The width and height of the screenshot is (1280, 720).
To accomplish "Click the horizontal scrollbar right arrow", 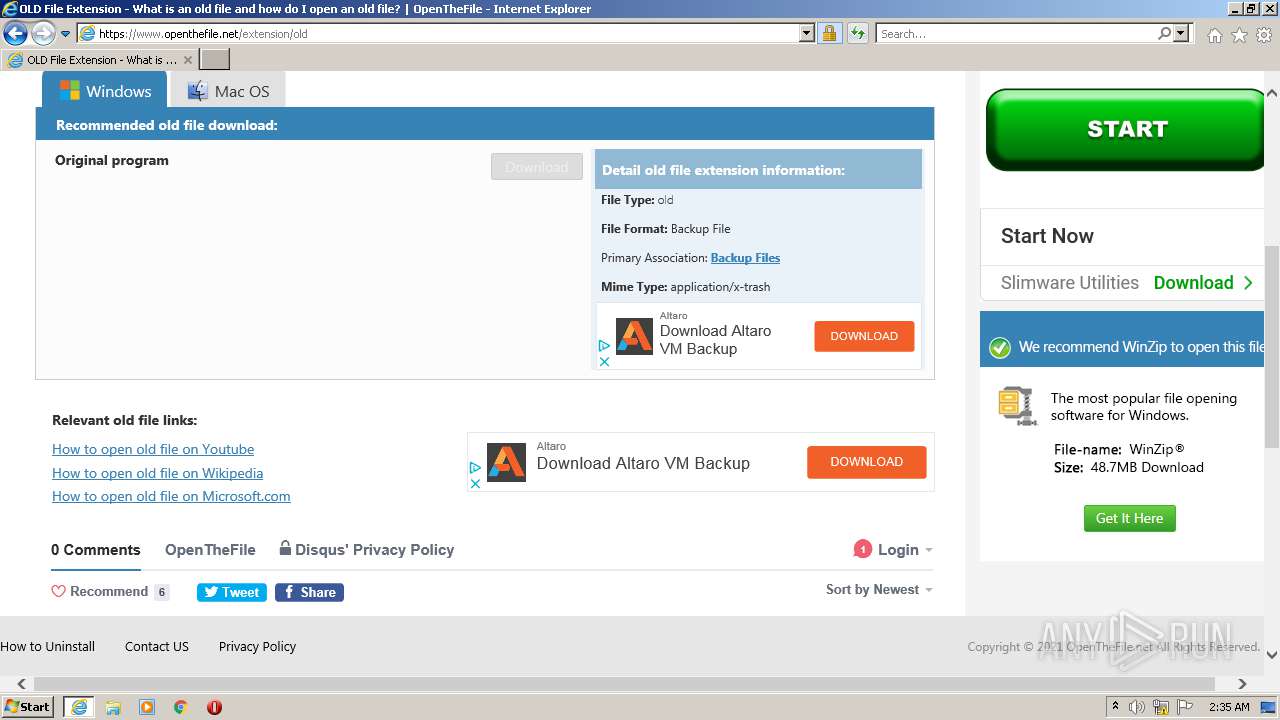I will [x=1242, y=684].
